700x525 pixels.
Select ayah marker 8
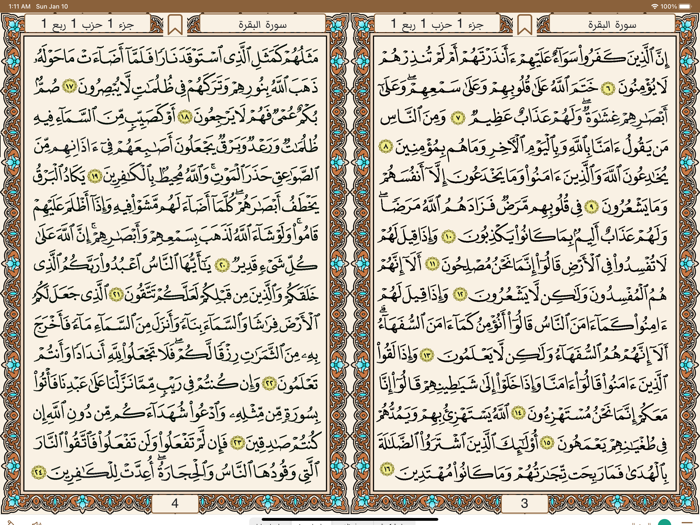click(386, 146)
